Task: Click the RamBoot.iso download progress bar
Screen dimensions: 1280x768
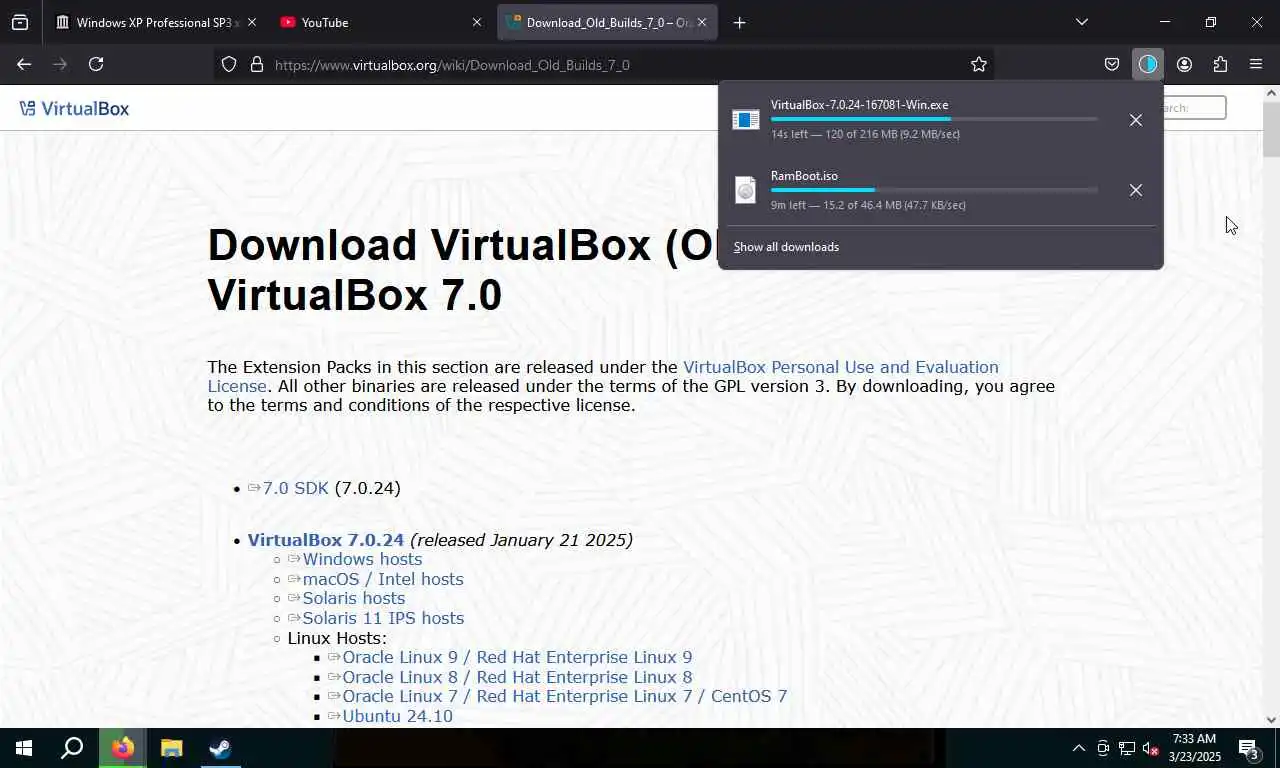Action: [934, 190]
